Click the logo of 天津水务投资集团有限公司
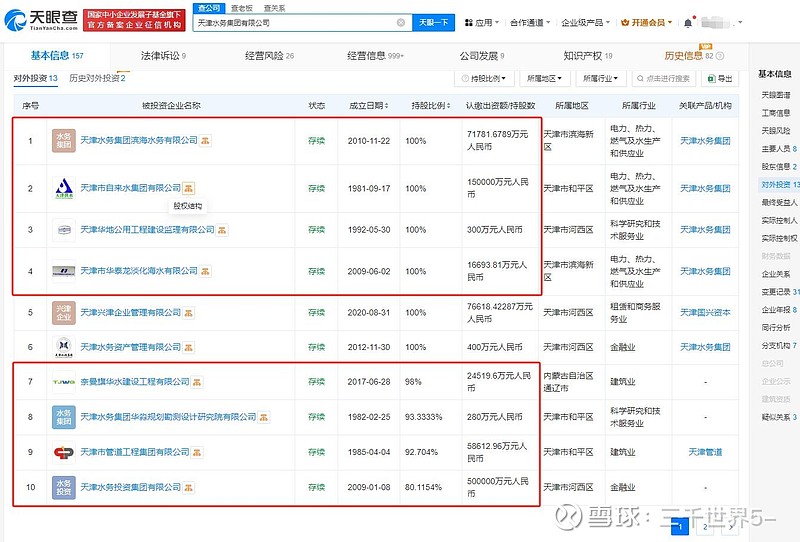Viewport: 800px width, 542px height. [x=64, y=487]
